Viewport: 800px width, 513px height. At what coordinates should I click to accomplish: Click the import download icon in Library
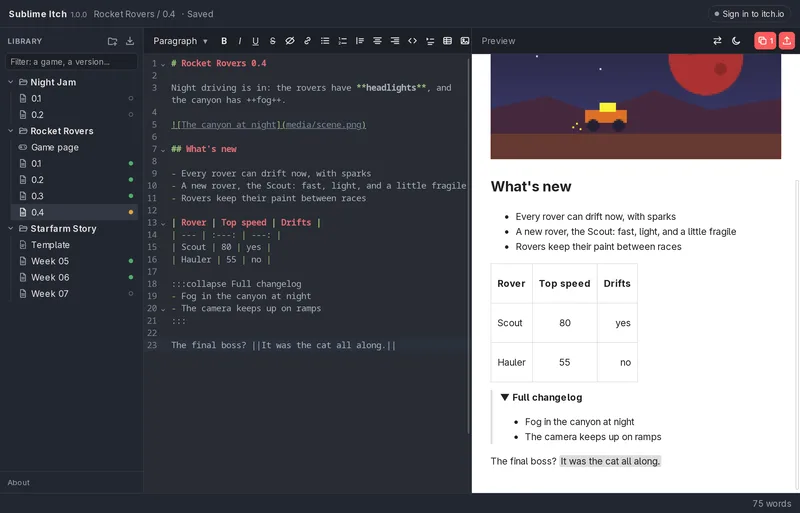point(130,41)
